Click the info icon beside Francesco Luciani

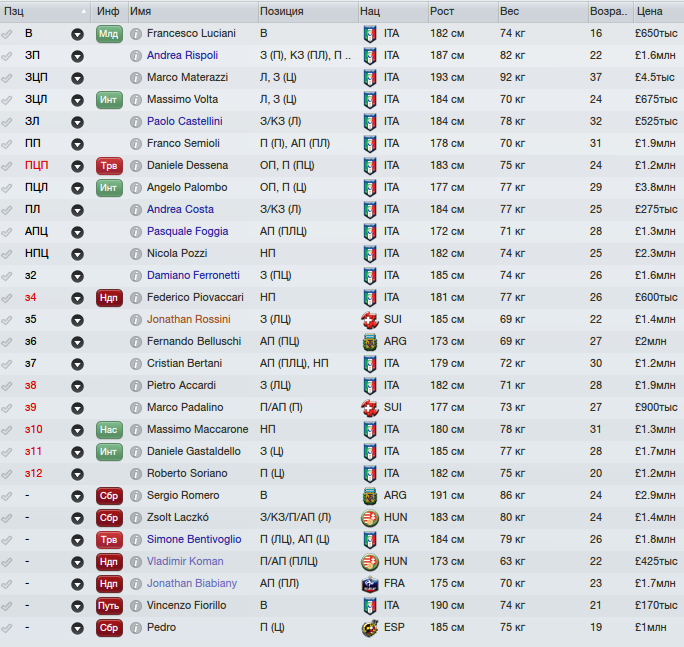pyautogui.click(x=137, y=33)
